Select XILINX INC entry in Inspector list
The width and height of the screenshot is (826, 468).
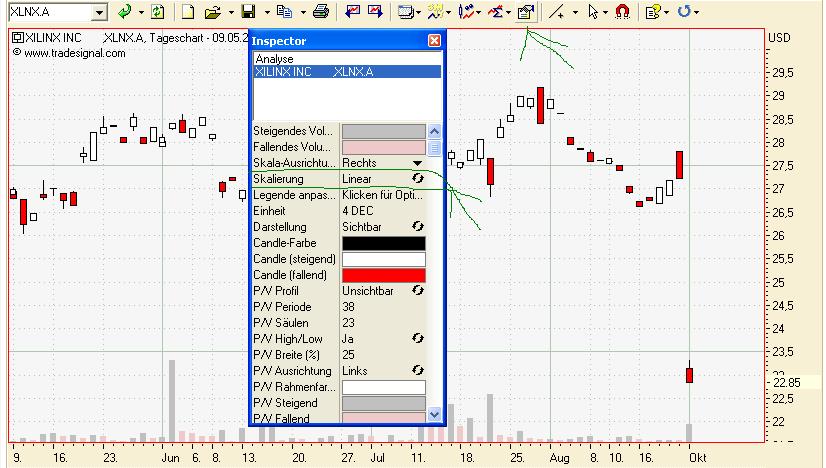coord(347,72)
